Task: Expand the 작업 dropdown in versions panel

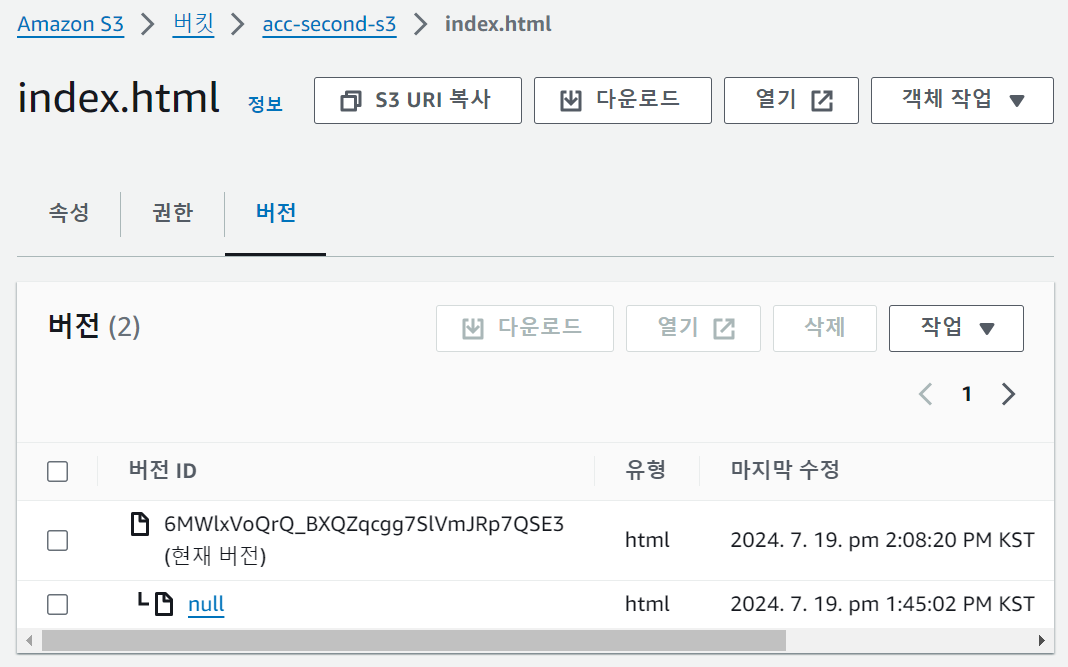Action: pos(956,328)
